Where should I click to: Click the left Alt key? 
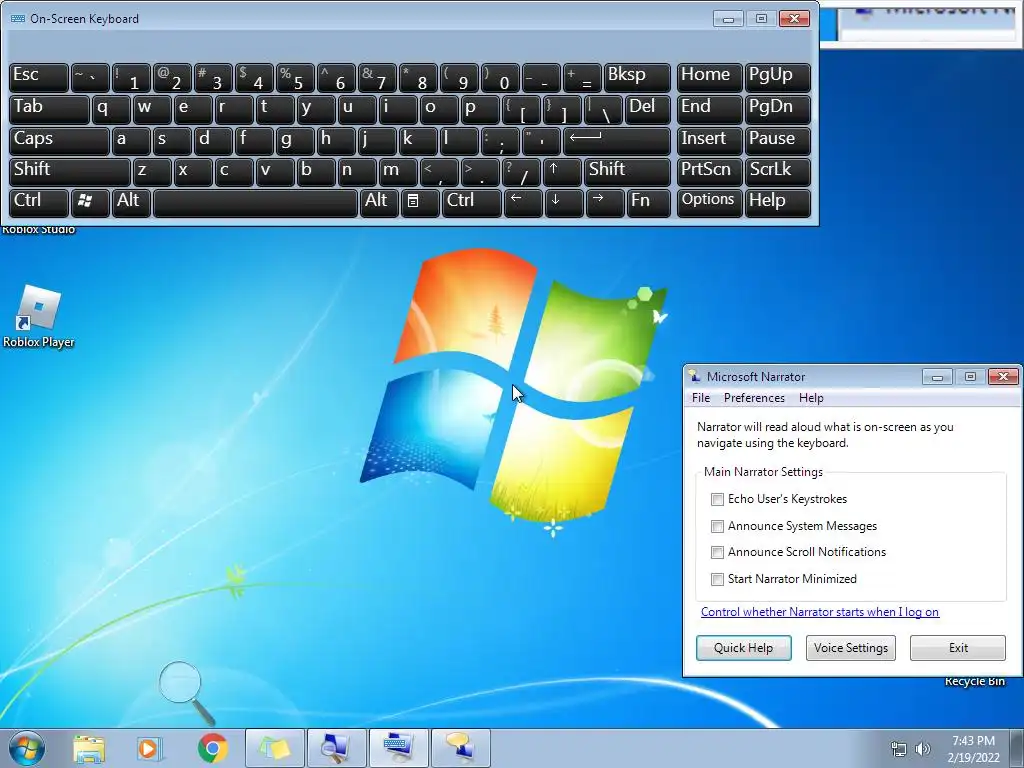click(131, 202)
